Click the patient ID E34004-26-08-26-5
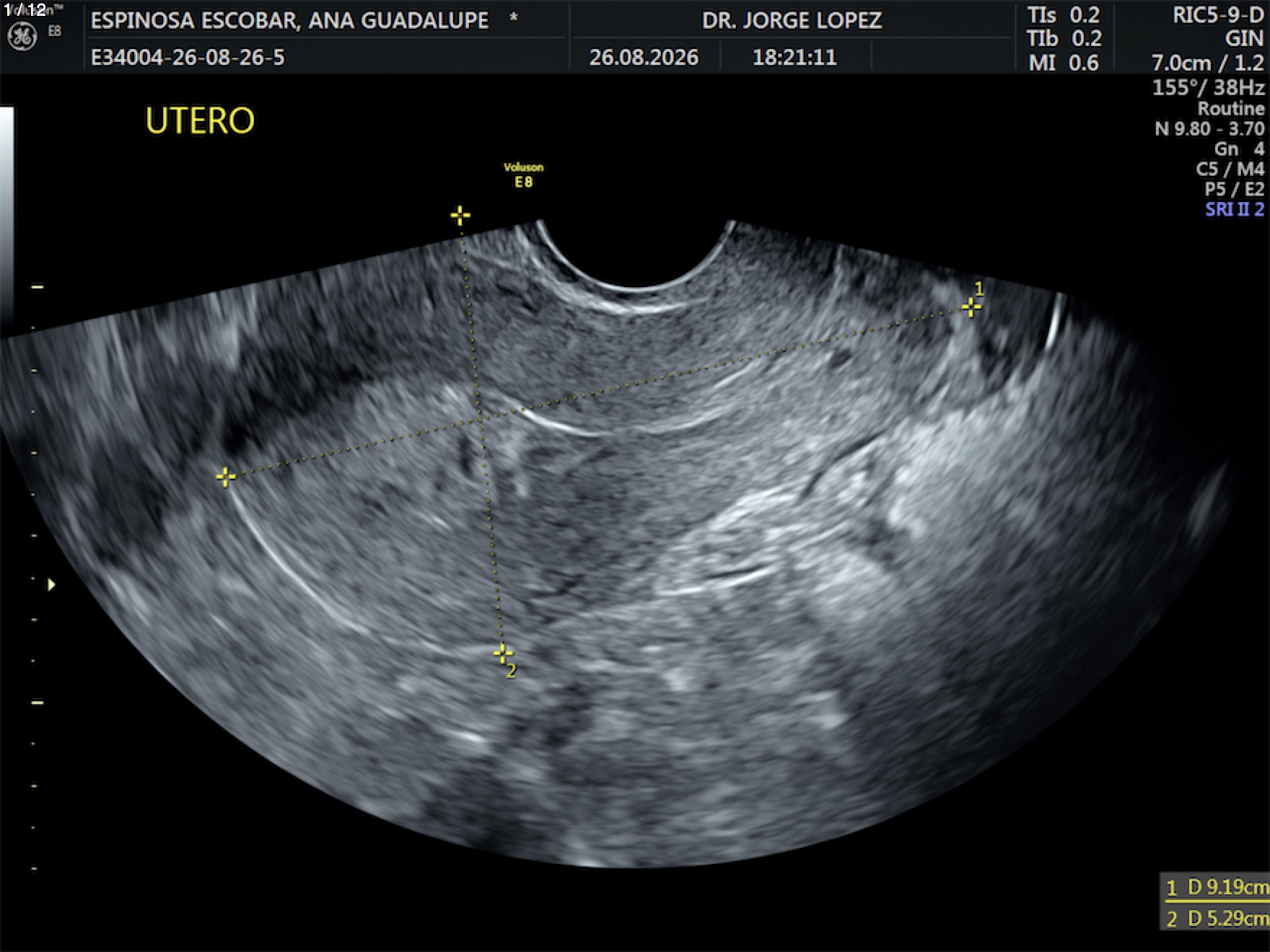The image size is (1270, 952). point(188,58)
